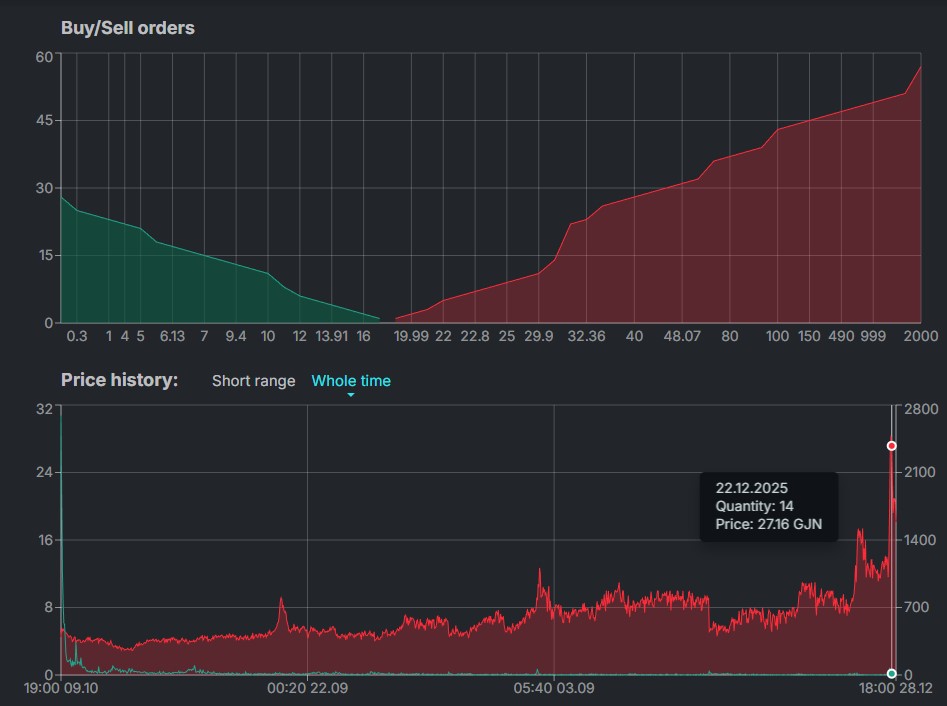Click the 2000 price label on orders axis
This screenshot has height=706, width=947.
click(920, 336)
